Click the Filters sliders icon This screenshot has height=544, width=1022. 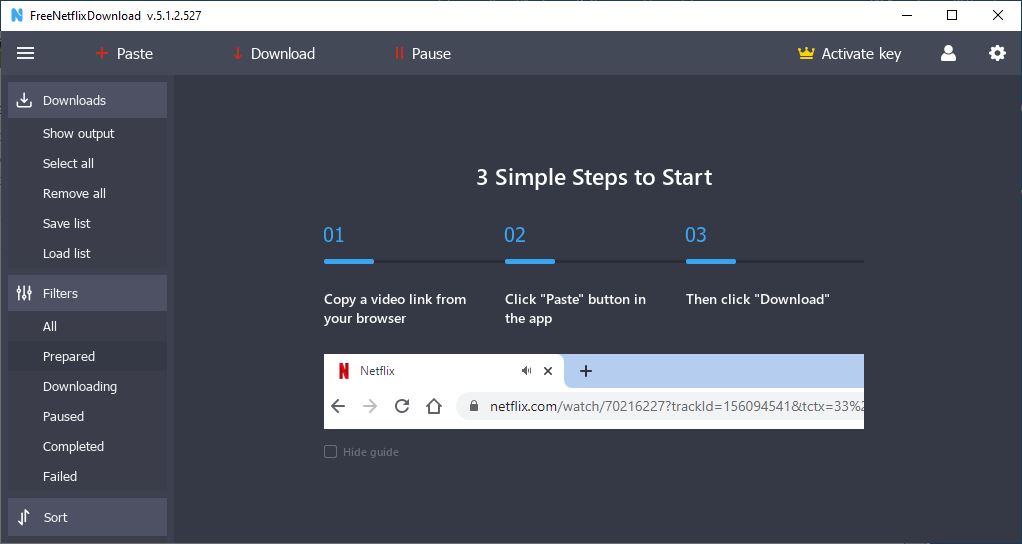pos(24,293)
